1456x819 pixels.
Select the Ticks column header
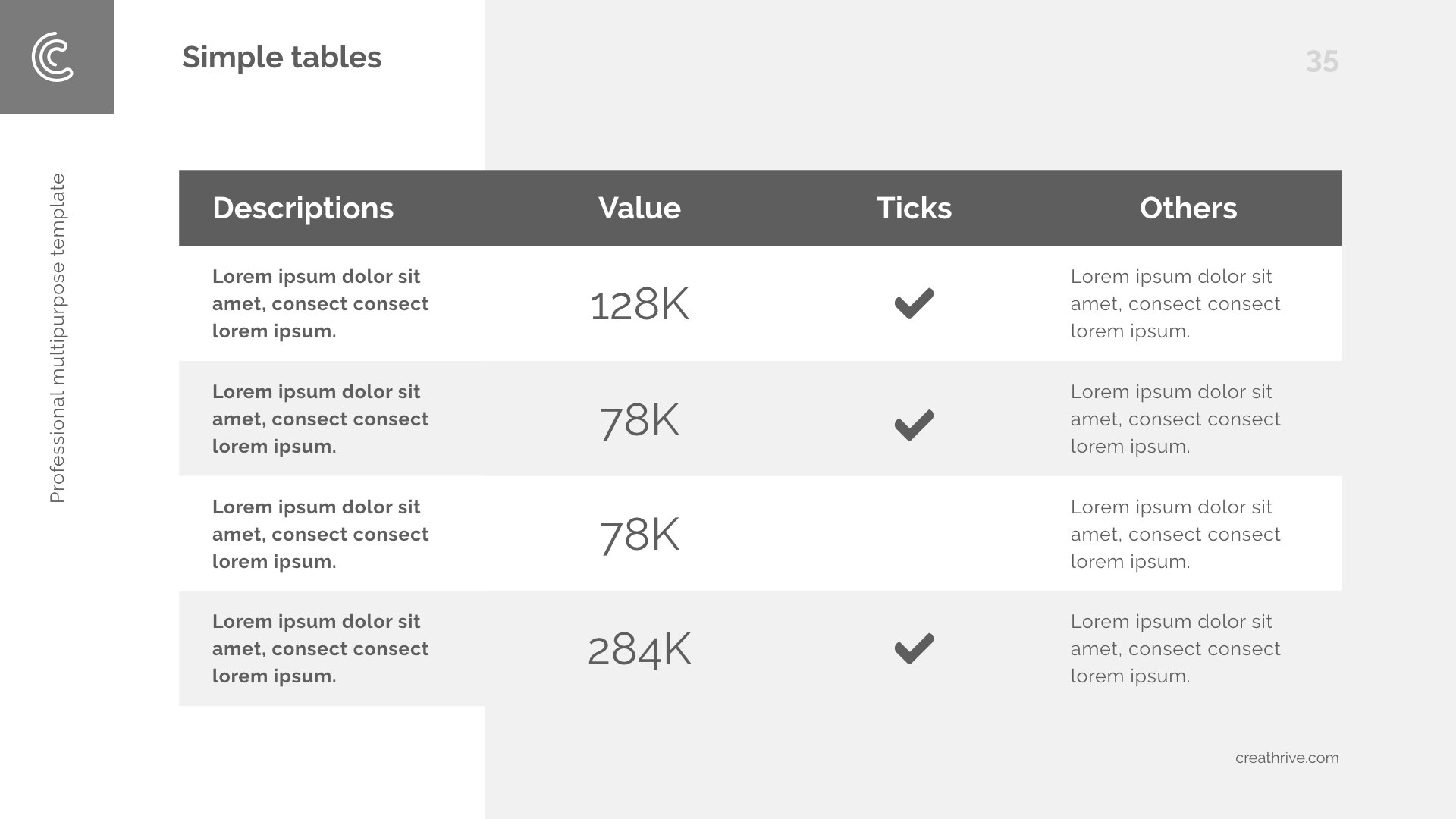(x=914, y=209)
